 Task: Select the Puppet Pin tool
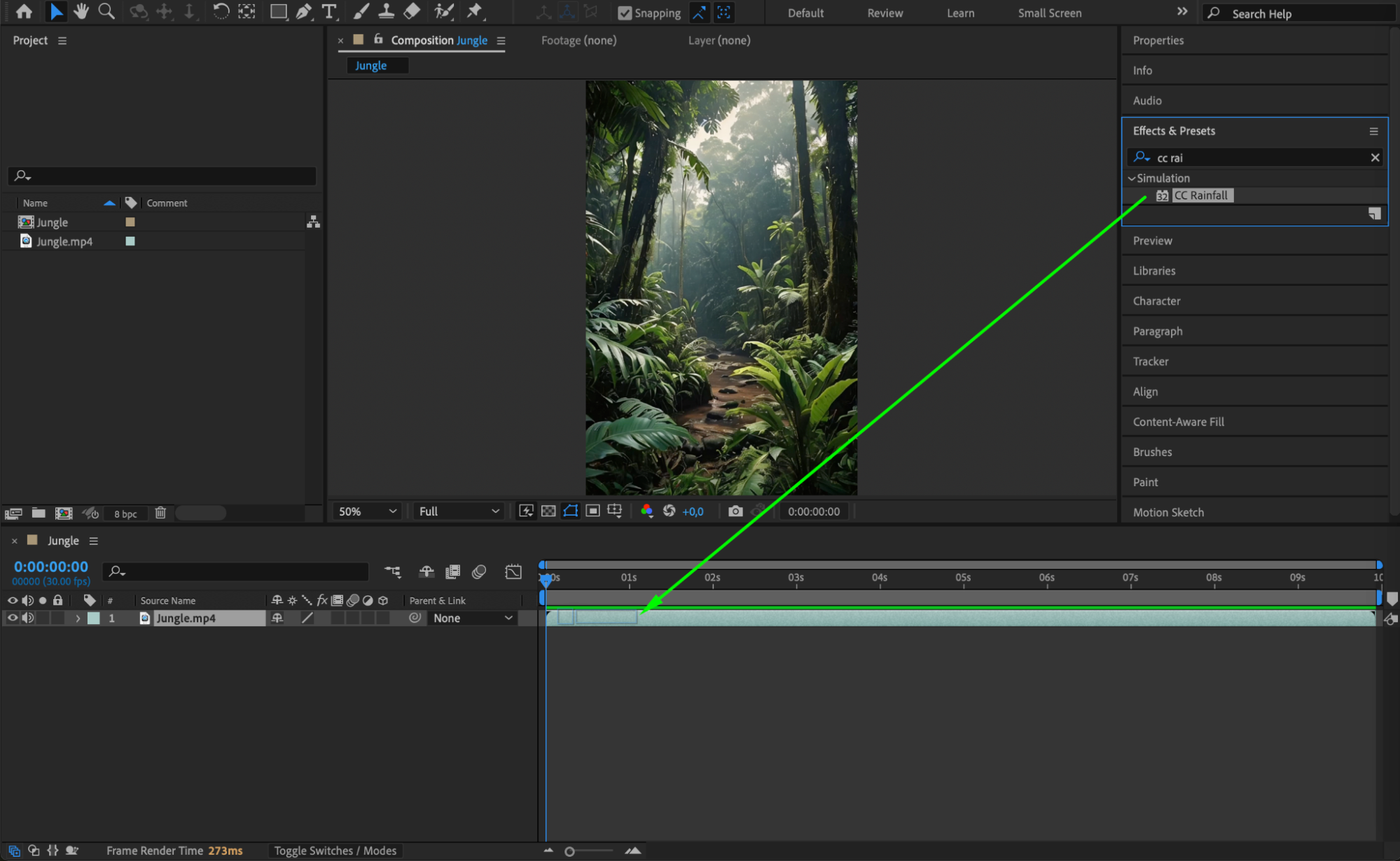pos(475,11)
